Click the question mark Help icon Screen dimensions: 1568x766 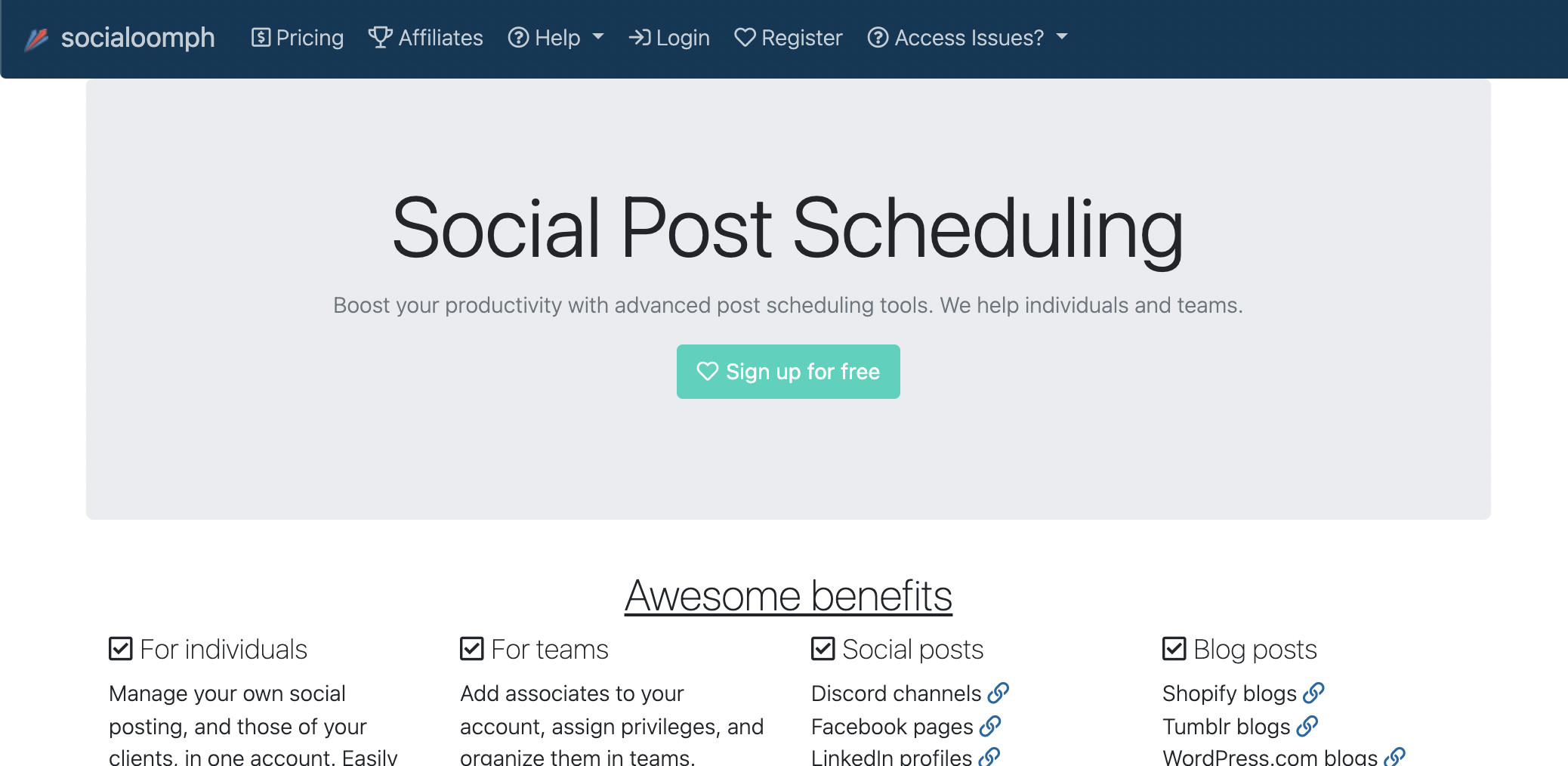(519, 37)
